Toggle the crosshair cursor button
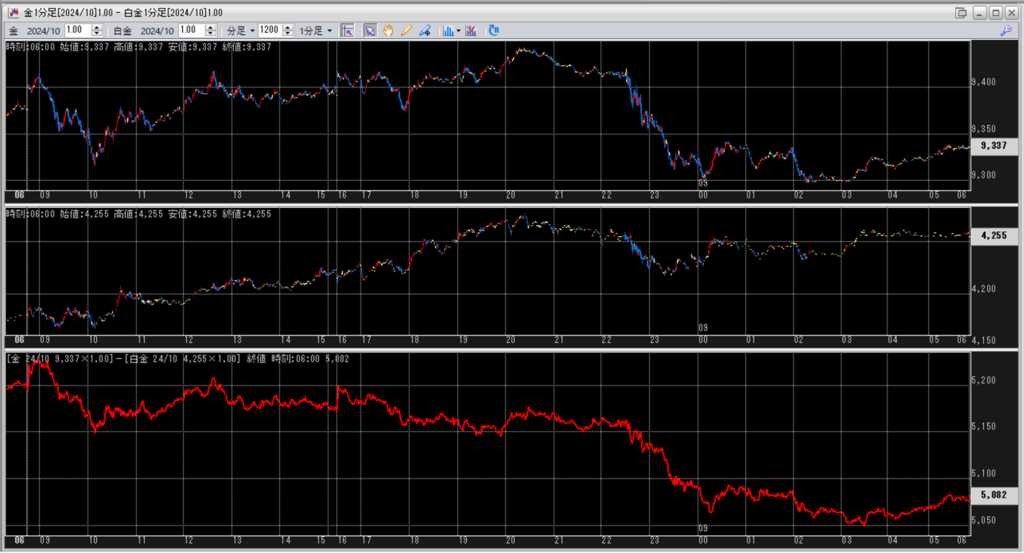This screenshot has height=553, width=1024. pyautogui.click(x=347, y=31)
